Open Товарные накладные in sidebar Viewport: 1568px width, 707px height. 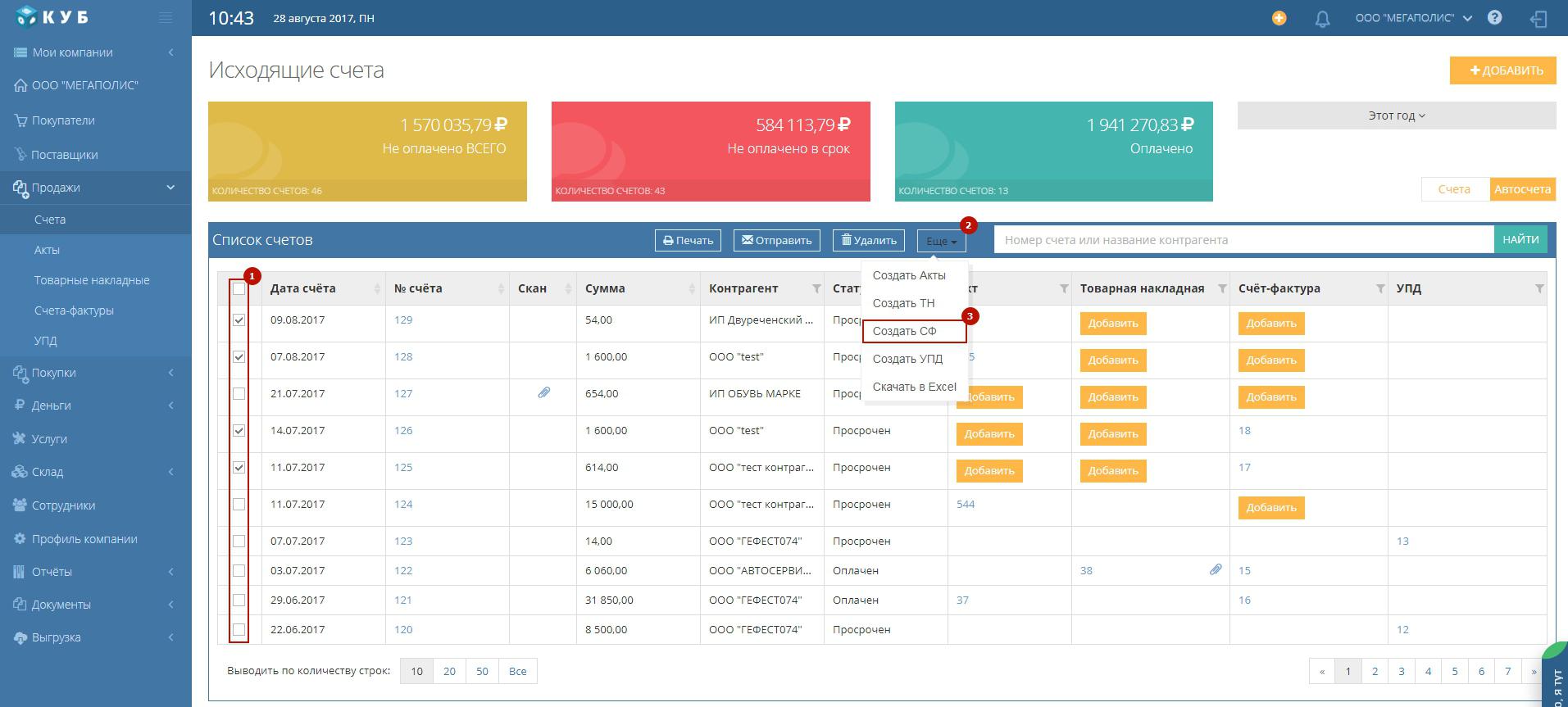92,280
